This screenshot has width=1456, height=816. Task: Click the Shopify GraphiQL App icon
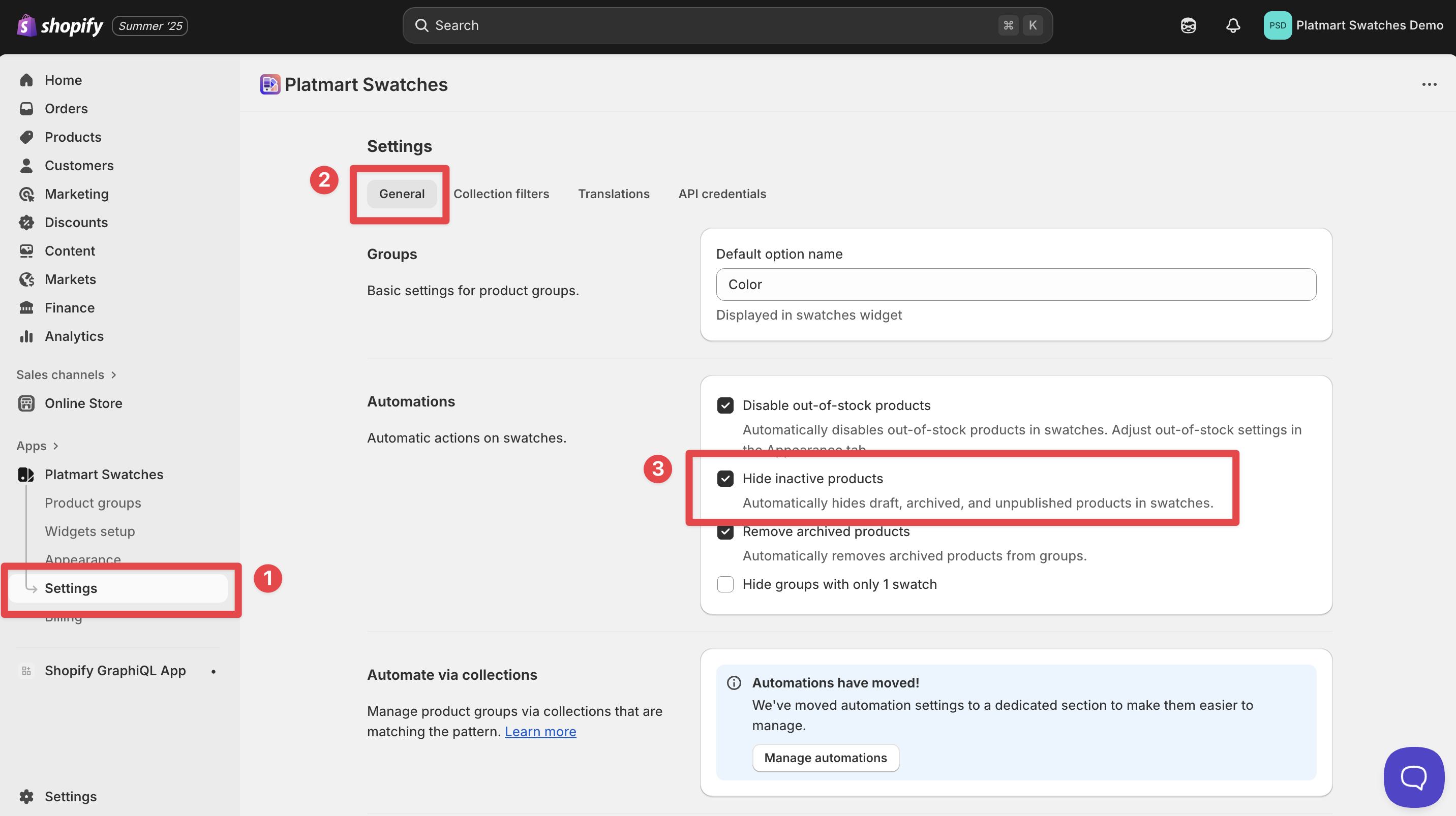(x=26, y=670)
